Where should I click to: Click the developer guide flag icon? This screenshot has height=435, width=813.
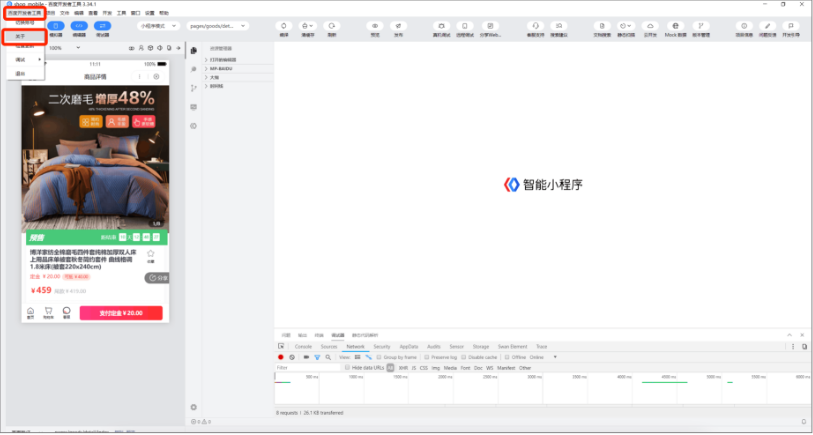[791, 26]
